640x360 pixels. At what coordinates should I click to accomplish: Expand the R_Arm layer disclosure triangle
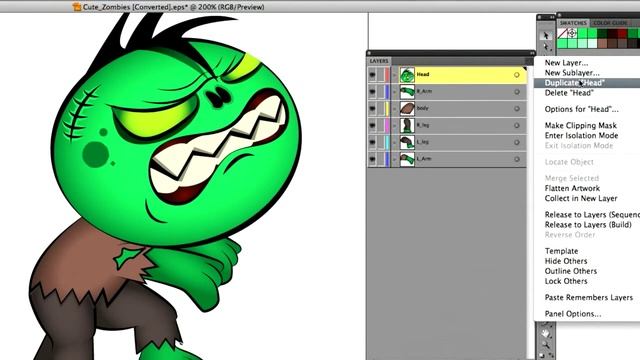pyautogui.click(x=395, y=92)
